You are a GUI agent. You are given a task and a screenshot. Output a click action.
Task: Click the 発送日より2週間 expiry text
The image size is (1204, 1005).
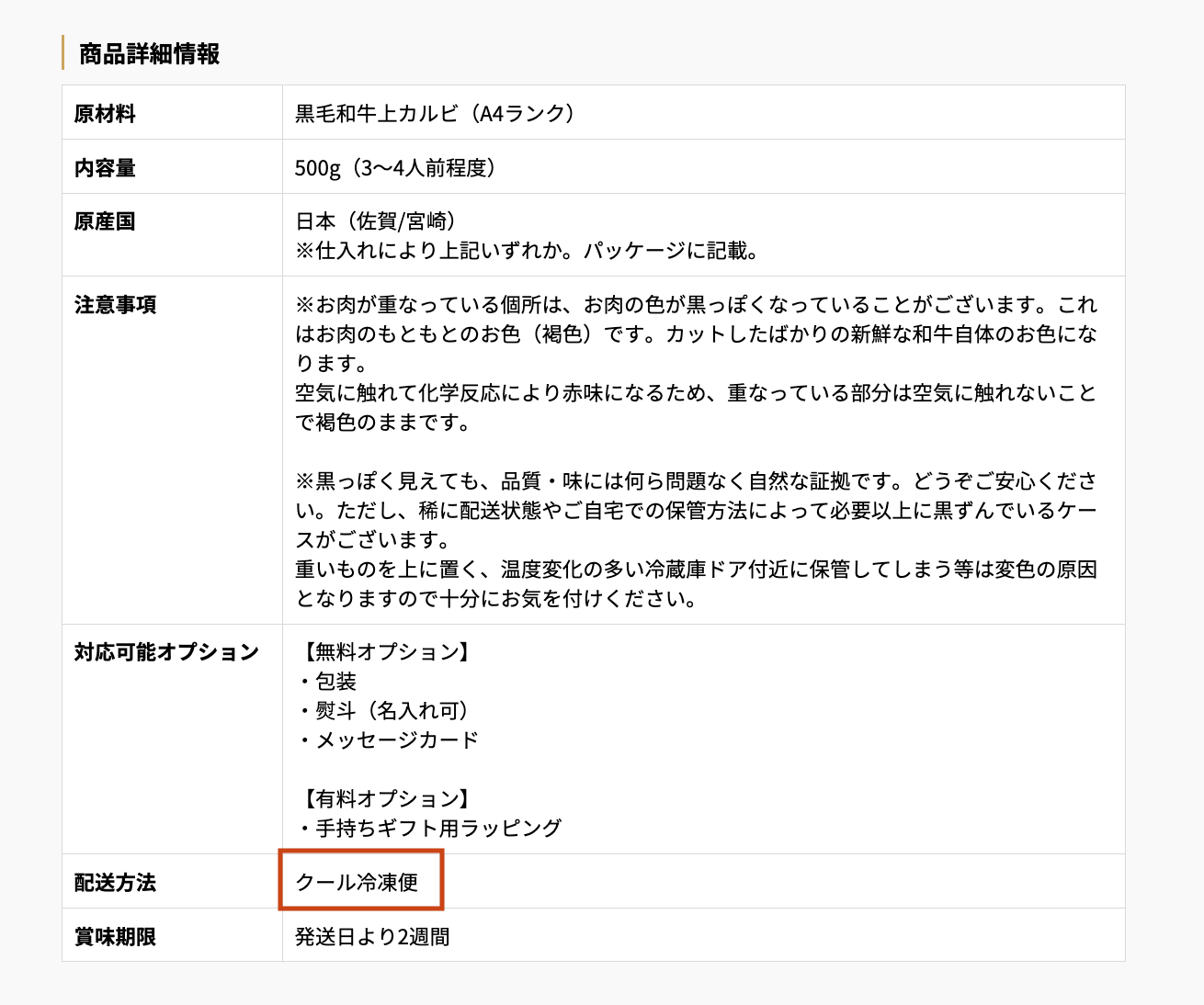tap(373, 938)
